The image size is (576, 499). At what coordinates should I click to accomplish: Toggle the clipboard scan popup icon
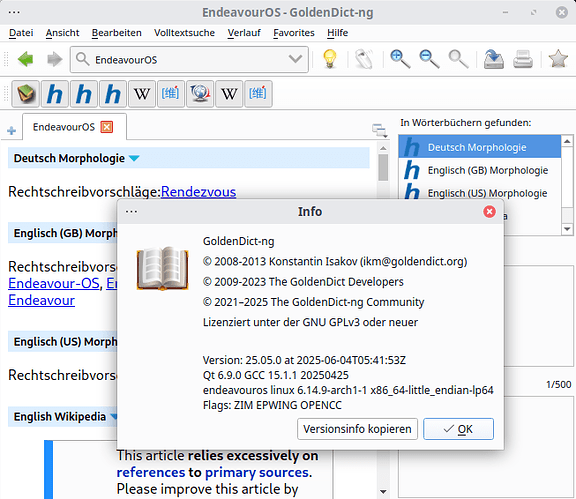(364, 59)
